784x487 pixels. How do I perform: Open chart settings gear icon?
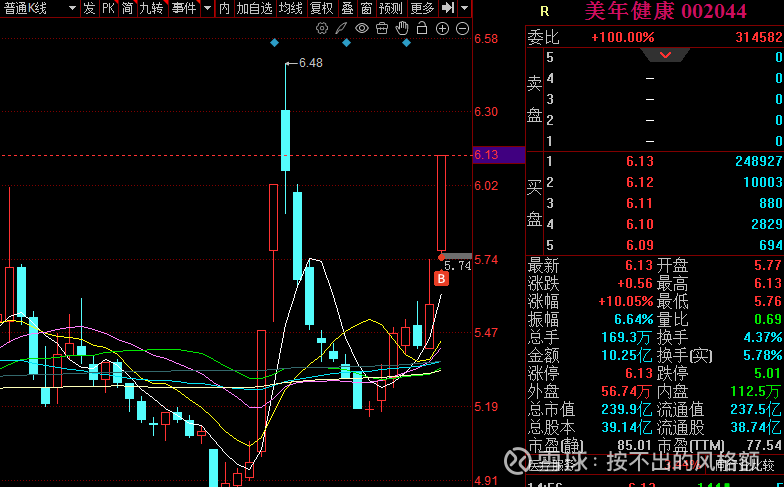322,28
